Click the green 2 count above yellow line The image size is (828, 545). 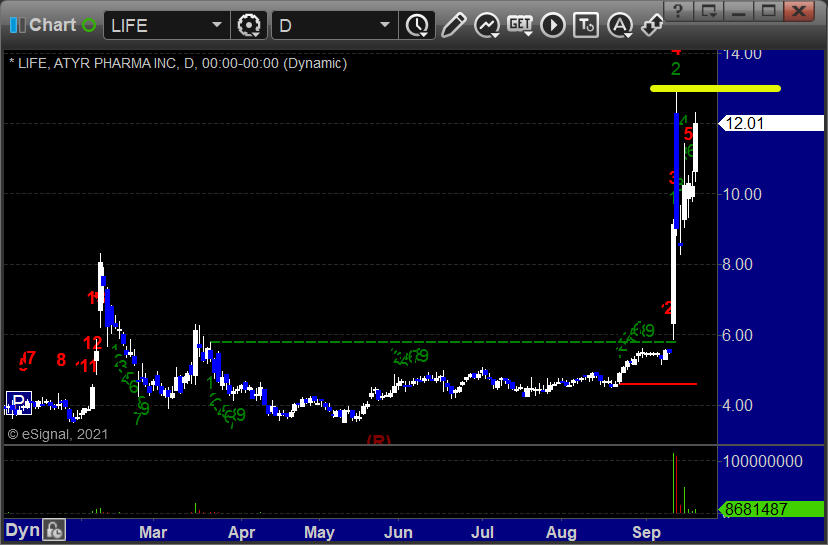[x=675, y=69]
